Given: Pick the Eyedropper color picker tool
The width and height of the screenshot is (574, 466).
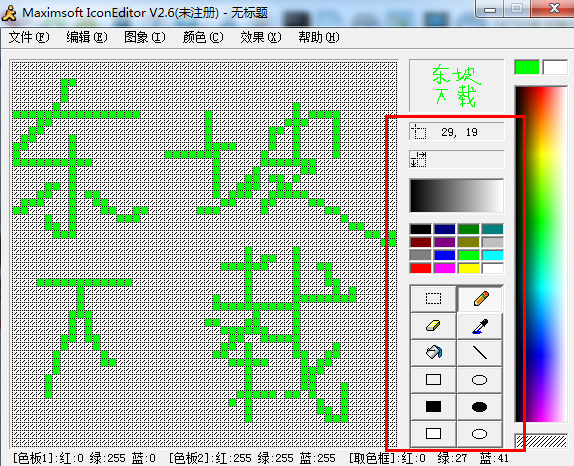Looking at the screenshot, I should tap(480, 325).
